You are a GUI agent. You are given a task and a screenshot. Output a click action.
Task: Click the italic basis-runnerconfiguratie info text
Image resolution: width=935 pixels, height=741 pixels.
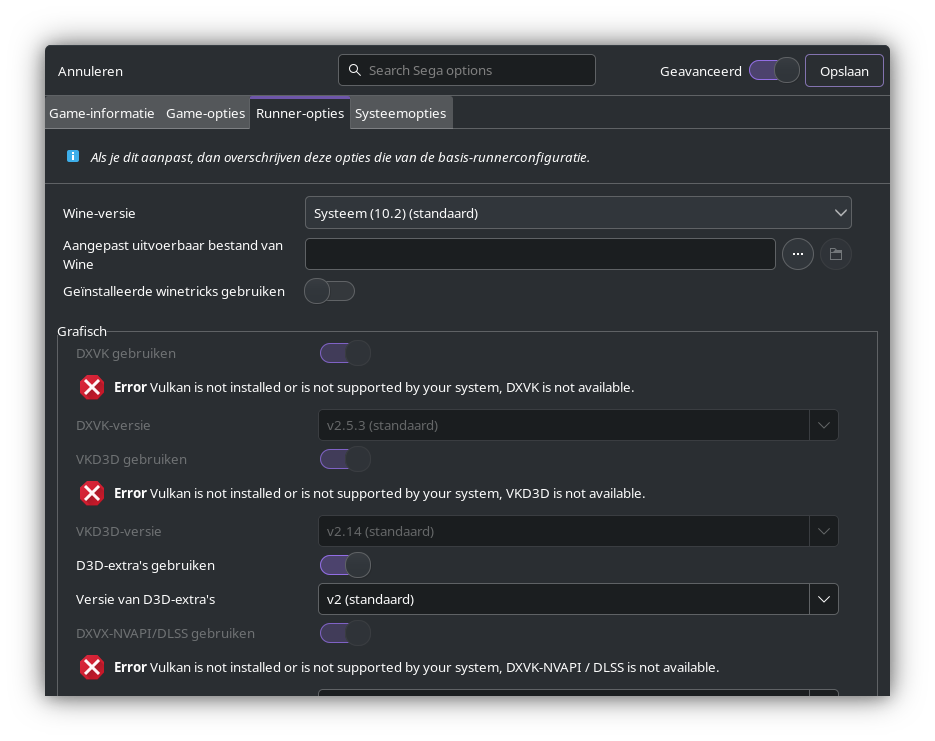(x=340, y=157)
